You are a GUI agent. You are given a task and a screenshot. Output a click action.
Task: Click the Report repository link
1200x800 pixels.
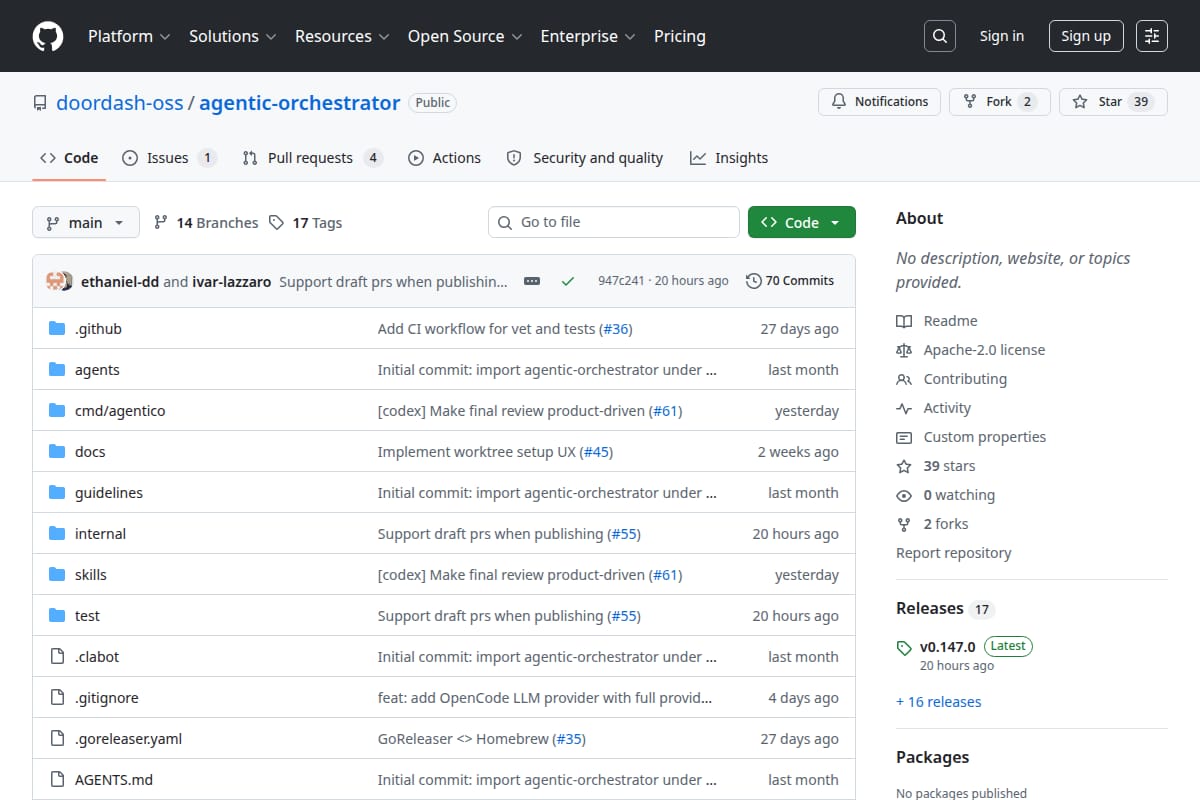(x=954, y=553)
